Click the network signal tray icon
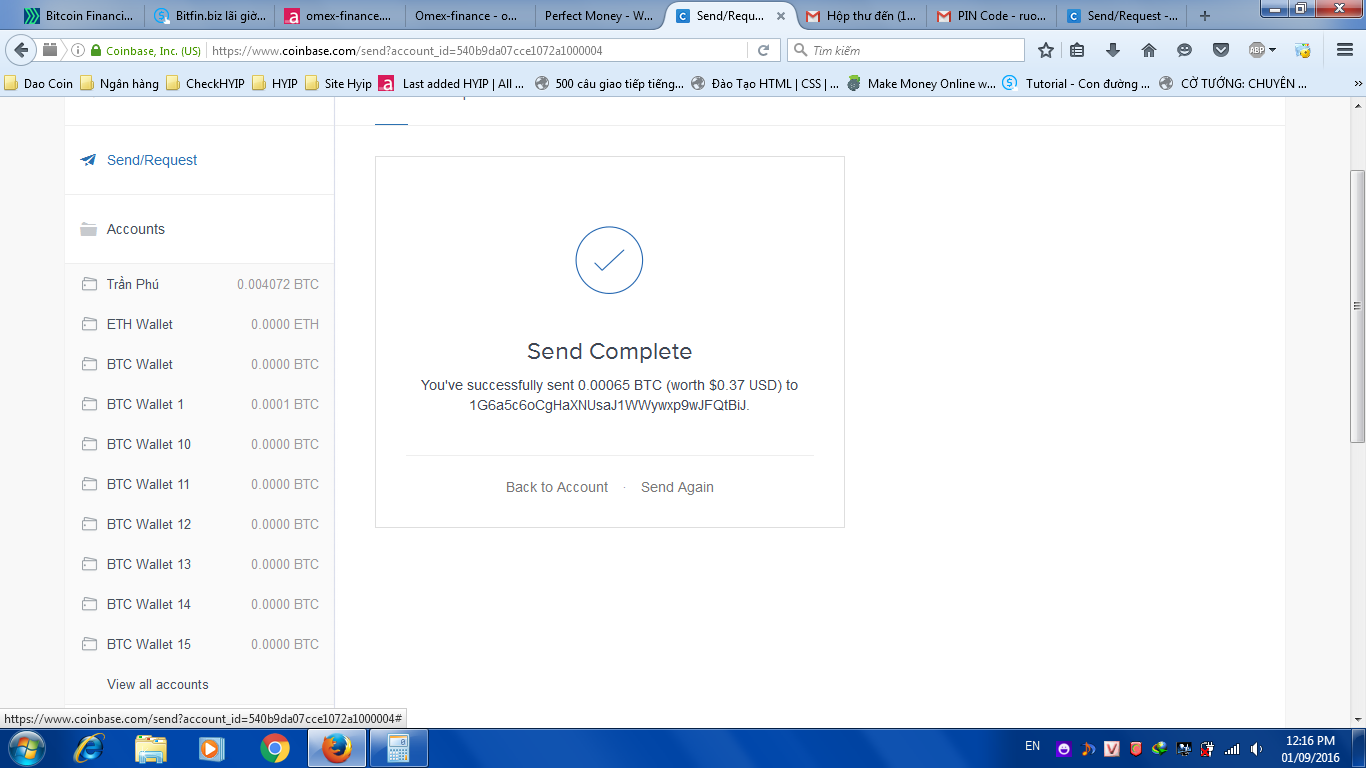 1232,748
